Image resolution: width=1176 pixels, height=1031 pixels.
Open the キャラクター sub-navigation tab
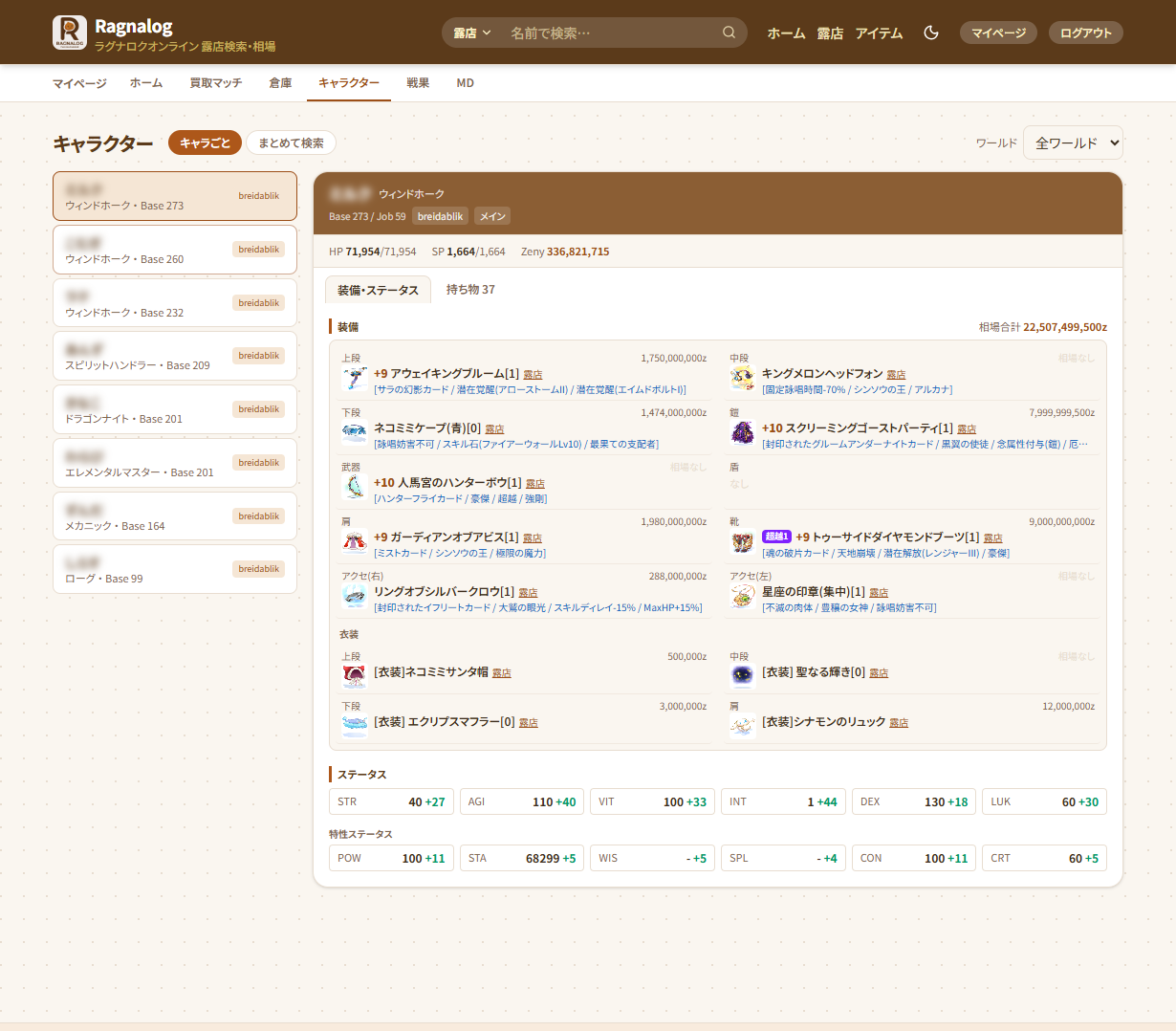(x=349, y=83)
